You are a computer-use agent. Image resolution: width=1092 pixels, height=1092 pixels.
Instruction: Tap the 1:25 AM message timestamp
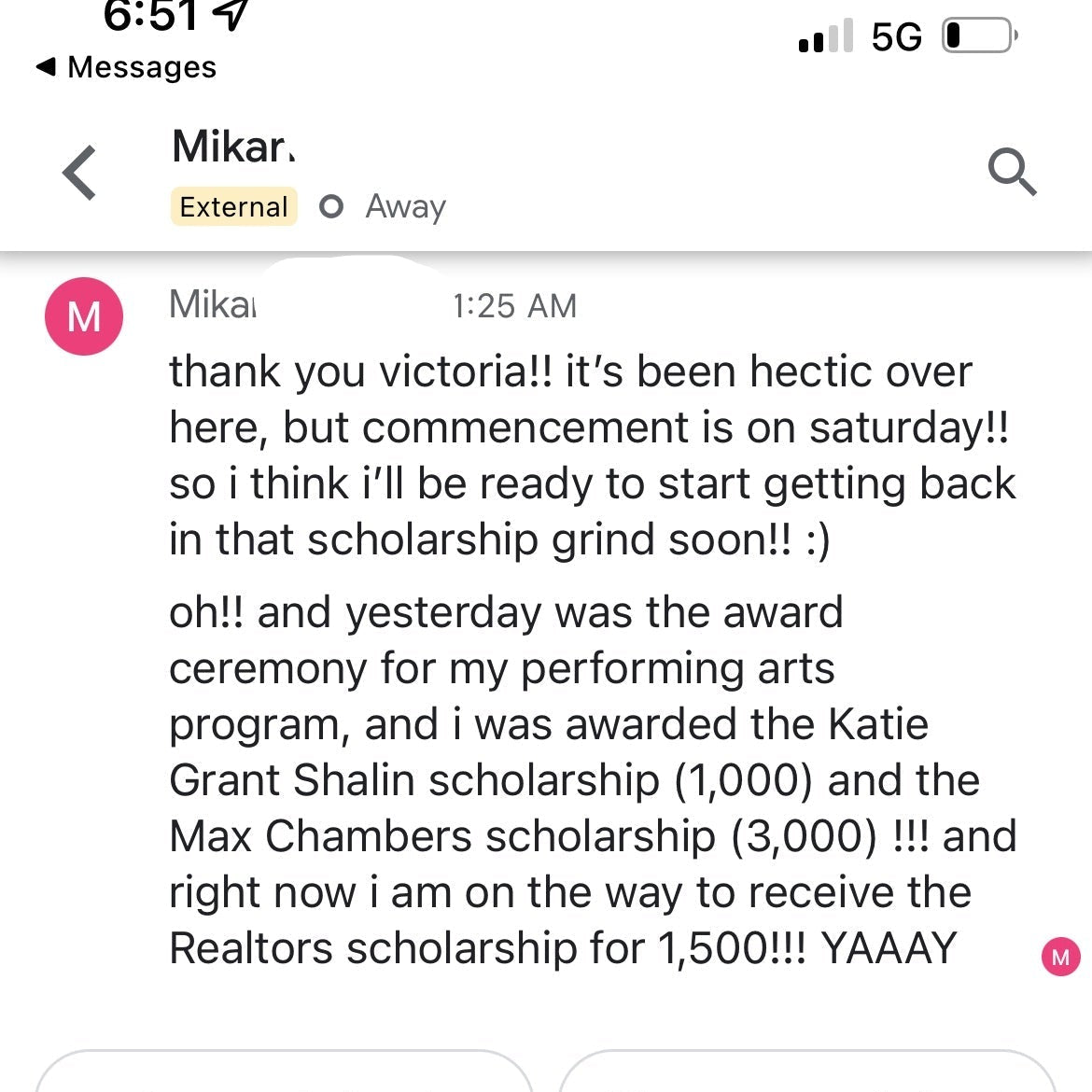tap(514, 306)
